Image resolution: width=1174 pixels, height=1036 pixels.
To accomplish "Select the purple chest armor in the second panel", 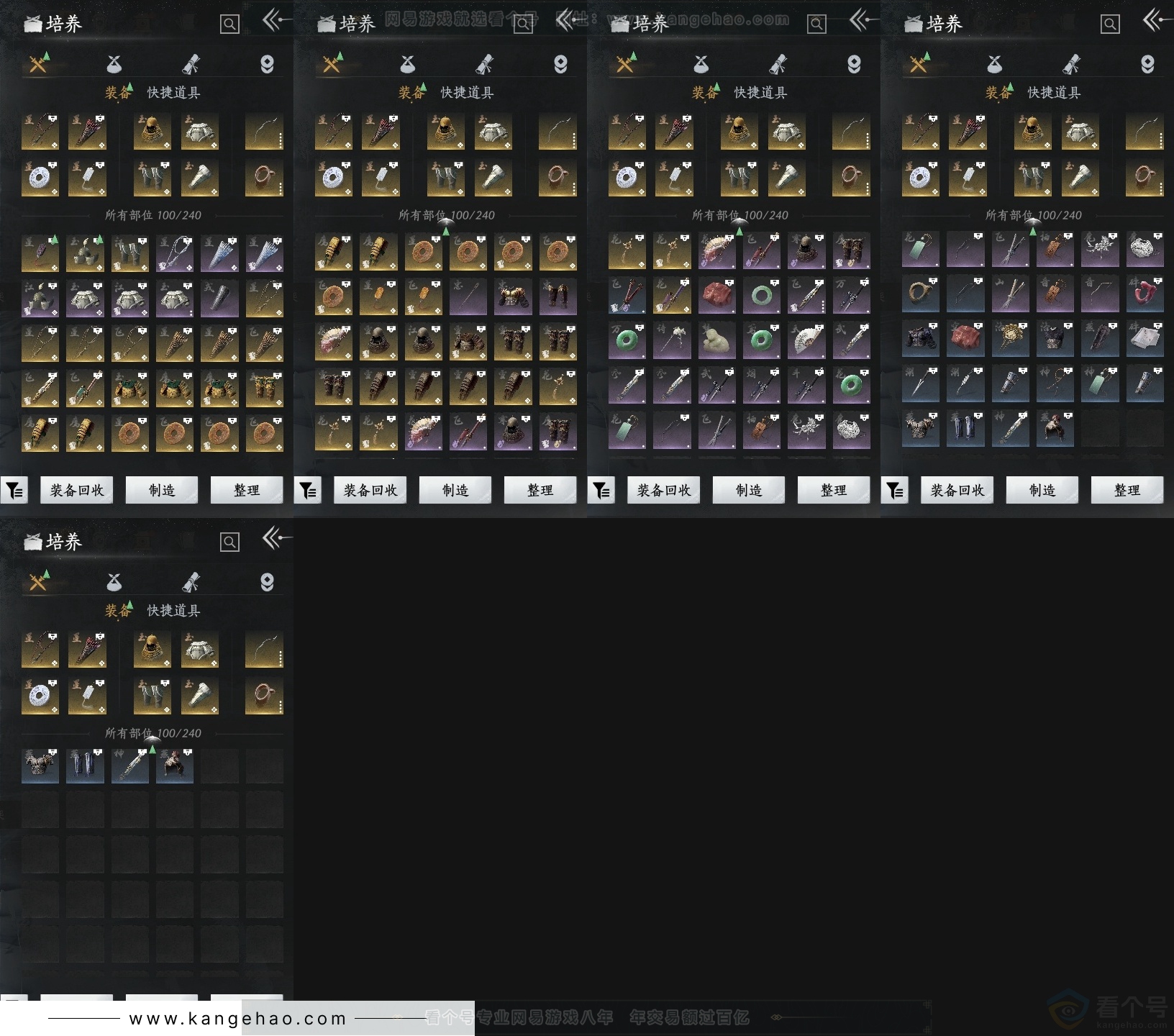I will tap(513, 297).
